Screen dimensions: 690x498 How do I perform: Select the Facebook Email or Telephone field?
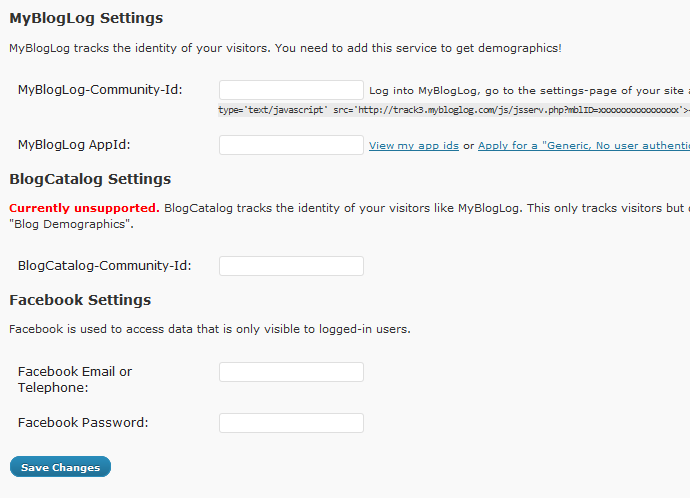click(x=291, y=372)
